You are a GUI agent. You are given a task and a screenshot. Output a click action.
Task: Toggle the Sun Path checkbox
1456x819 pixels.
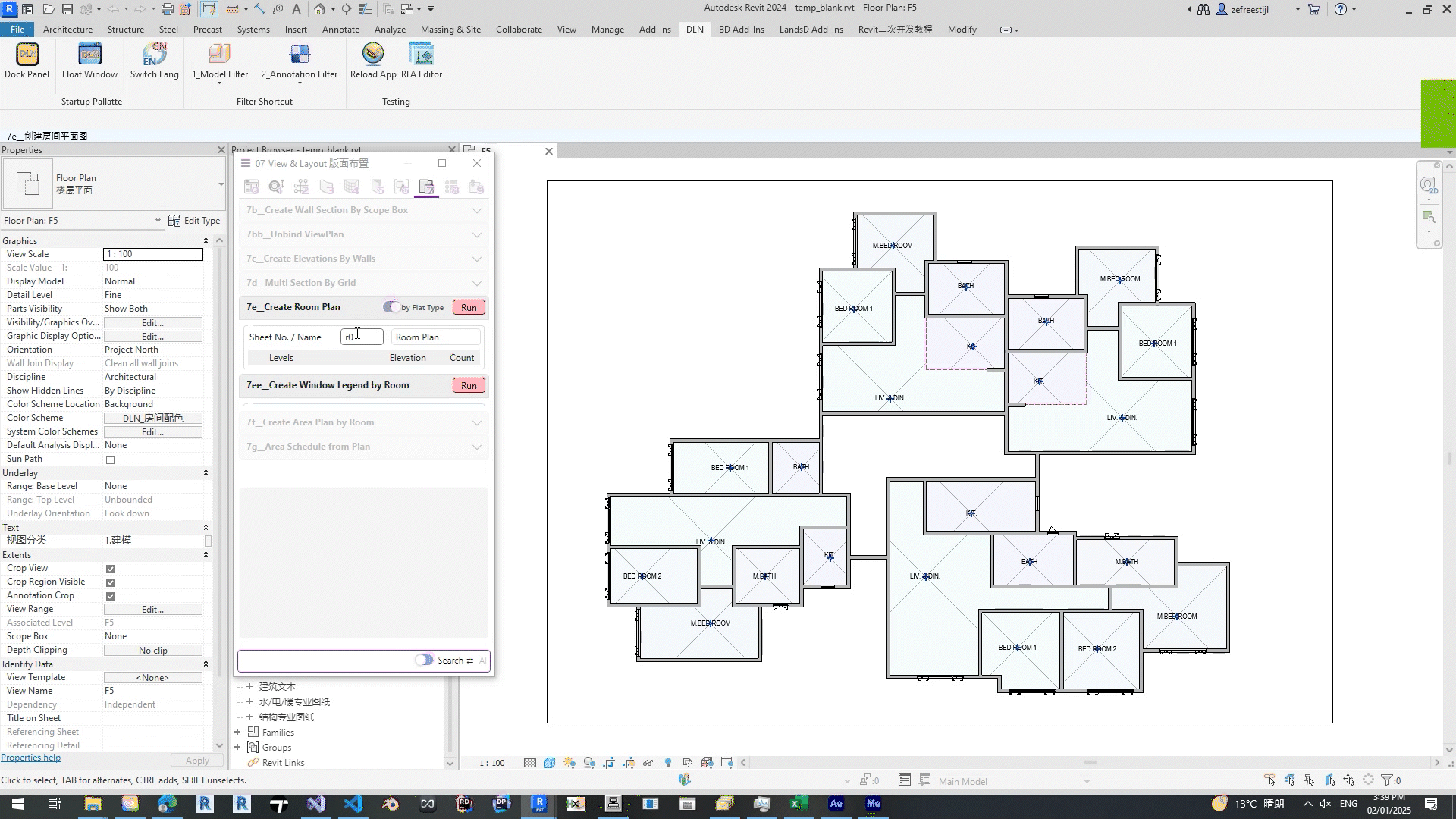click(x=111, y=460)
